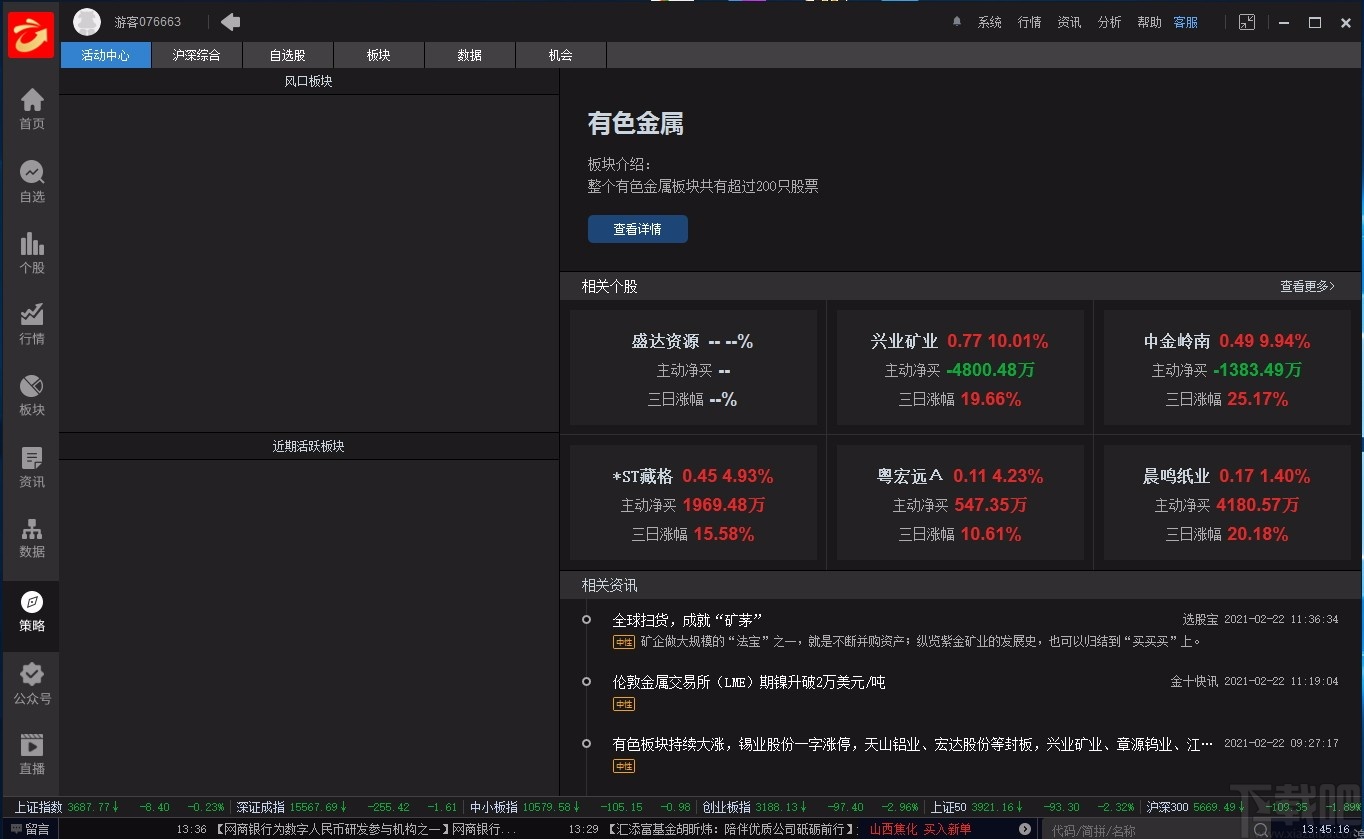Screen dimensions: 1364x839
Task: Click the window resize mode icon
Action: pos(1246,21)
